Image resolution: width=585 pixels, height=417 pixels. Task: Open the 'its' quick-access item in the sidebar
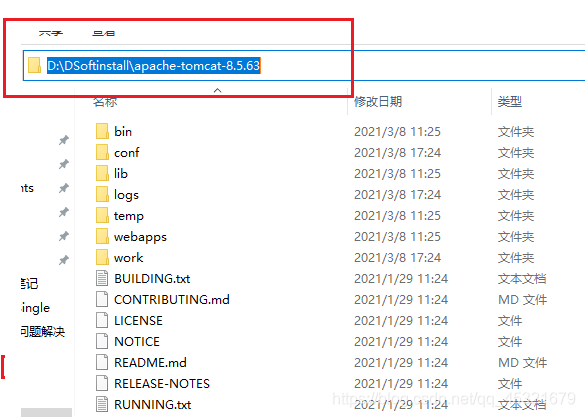coord(27,188)
